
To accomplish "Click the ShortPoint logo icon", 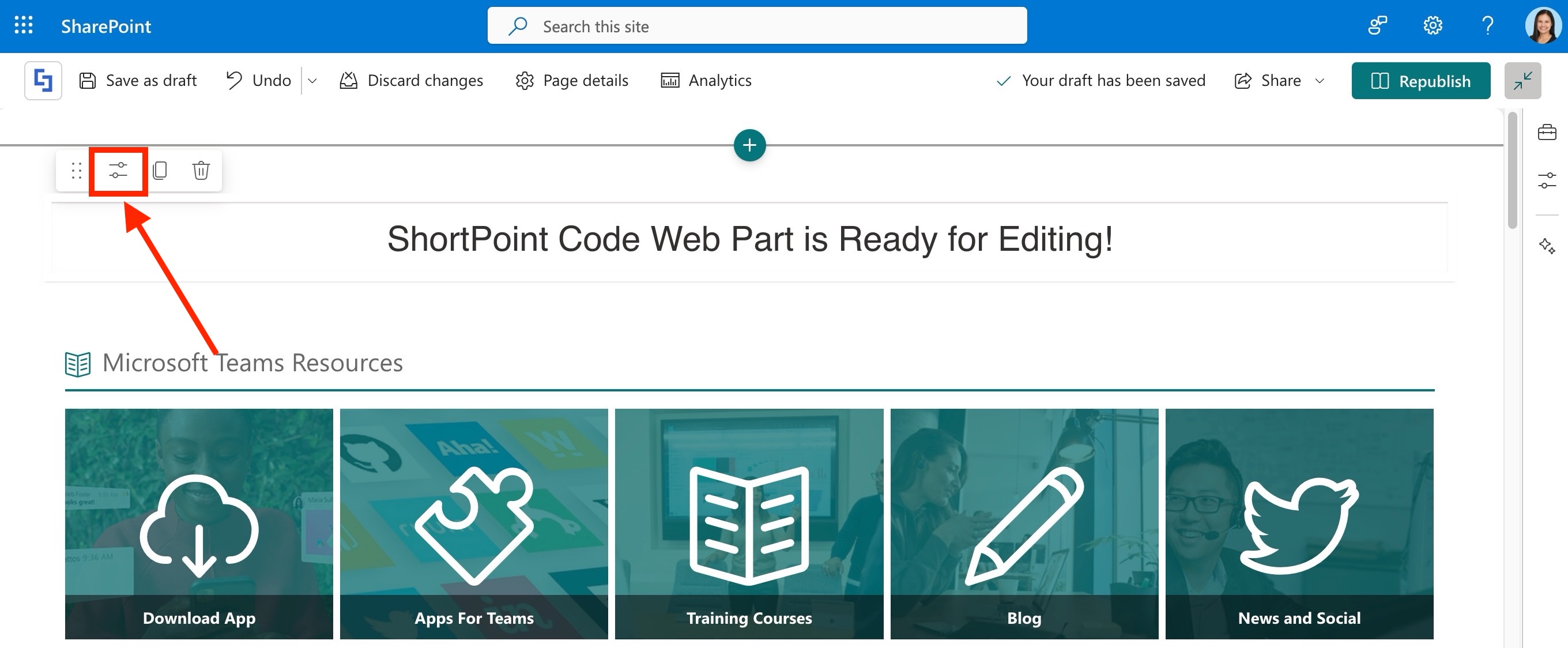I will click(x=43, y=80).
